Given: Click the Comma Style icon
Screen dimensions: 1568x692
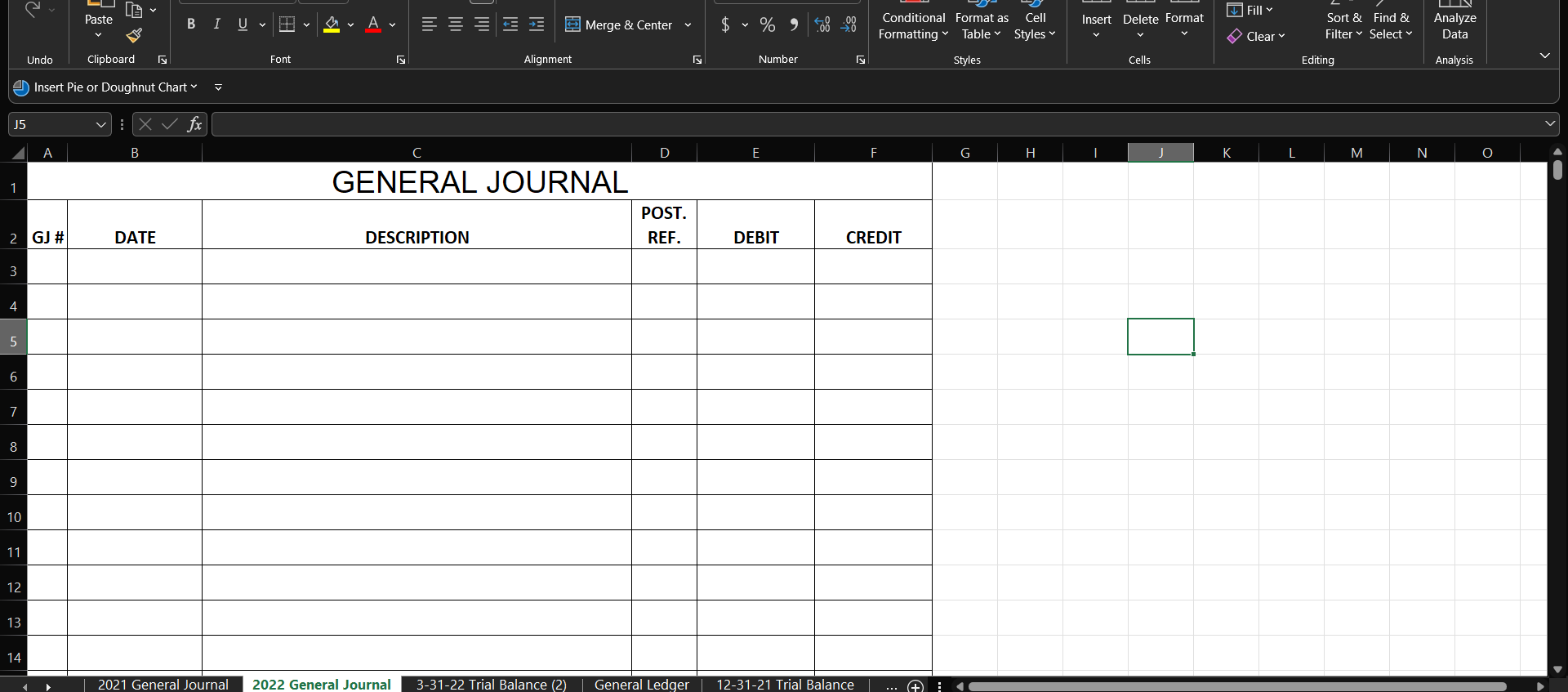Looking at the screenshot, I should point(794,25).
